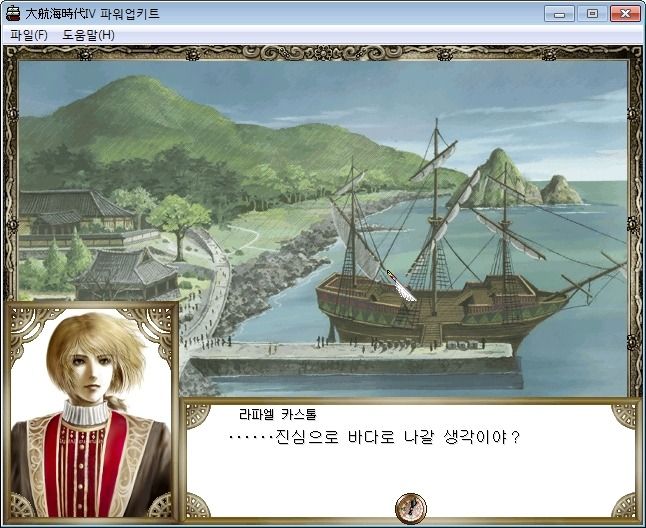Click the compass icon to advance dialogue
646x528 pixels.
[411, 508]
